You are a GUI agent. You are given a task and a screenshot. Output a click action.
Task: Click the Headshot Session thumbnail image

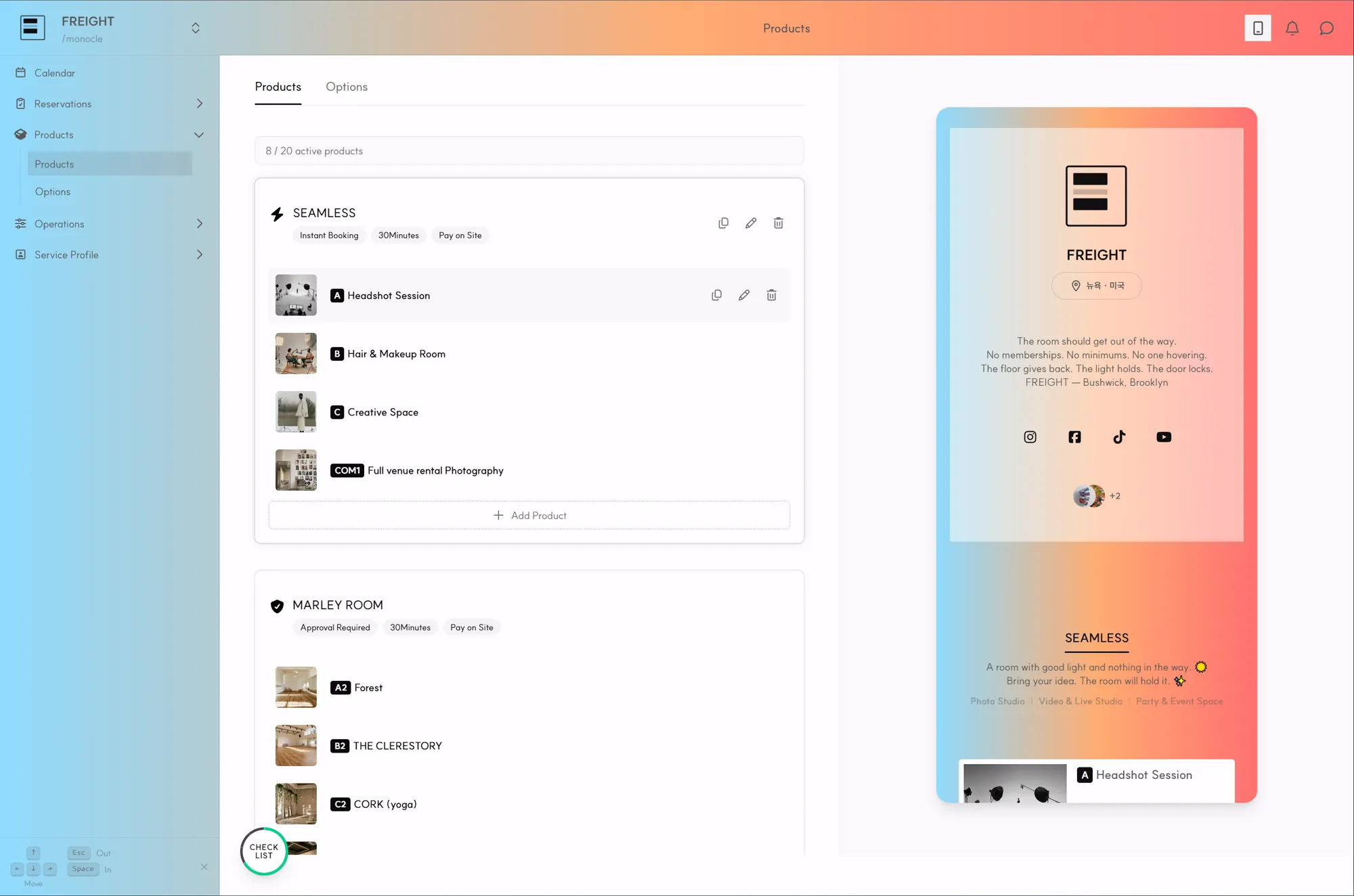pyautogui.click(x=296, y=295)
